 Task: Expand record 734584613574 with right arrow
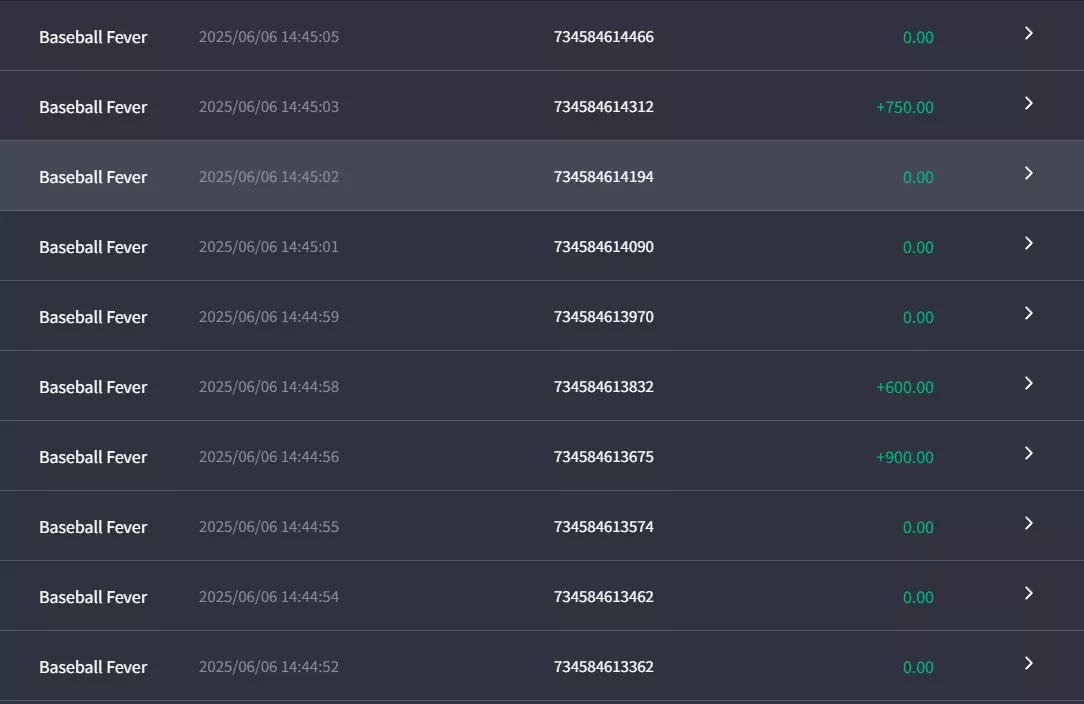pyautogui.click(x=1029, y=523)
